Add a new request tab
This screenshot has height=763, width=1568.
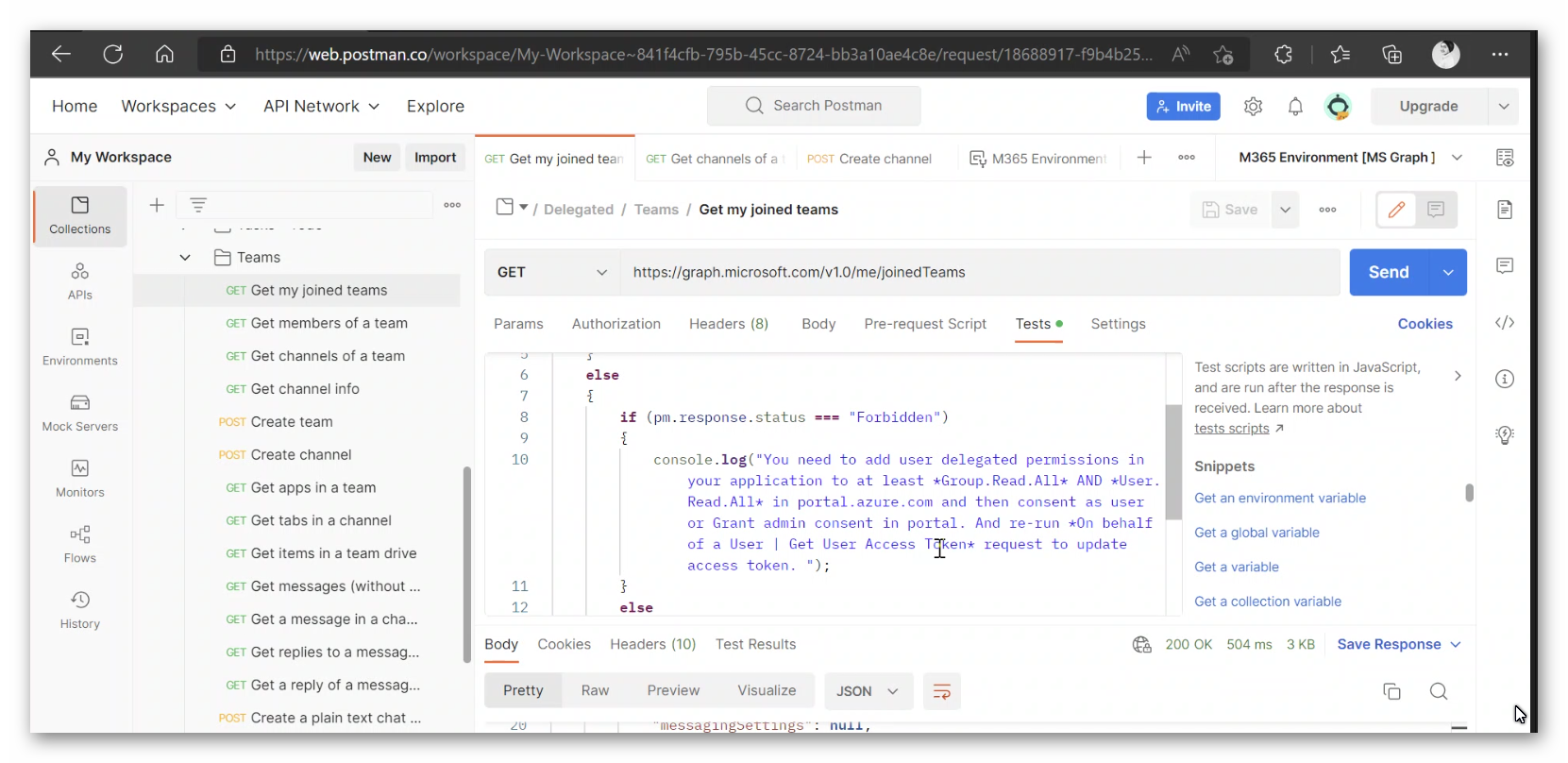click(x=1144, y=158)
